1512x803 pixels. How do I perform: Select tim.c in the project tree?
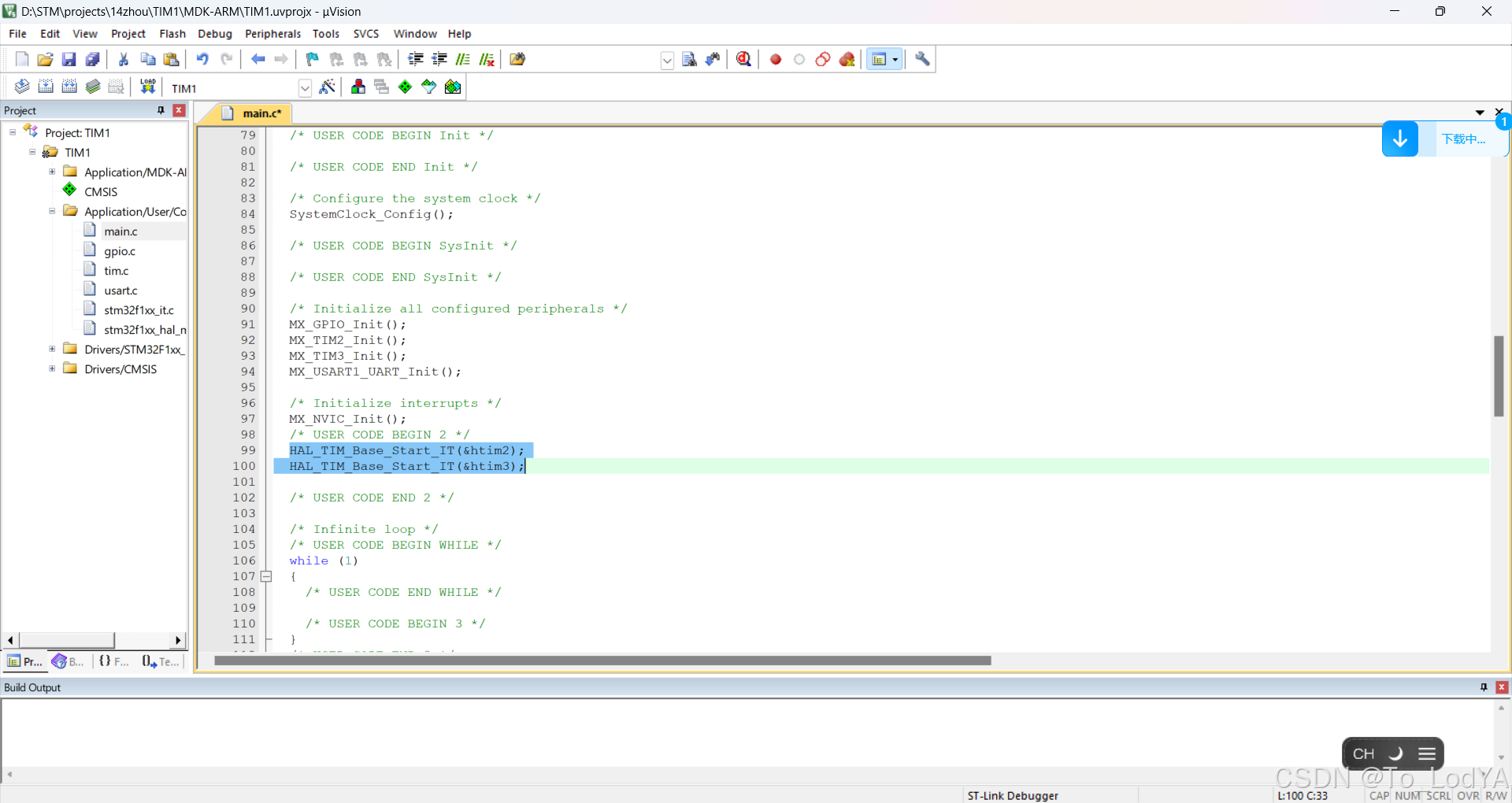click(x=117, y=271)
